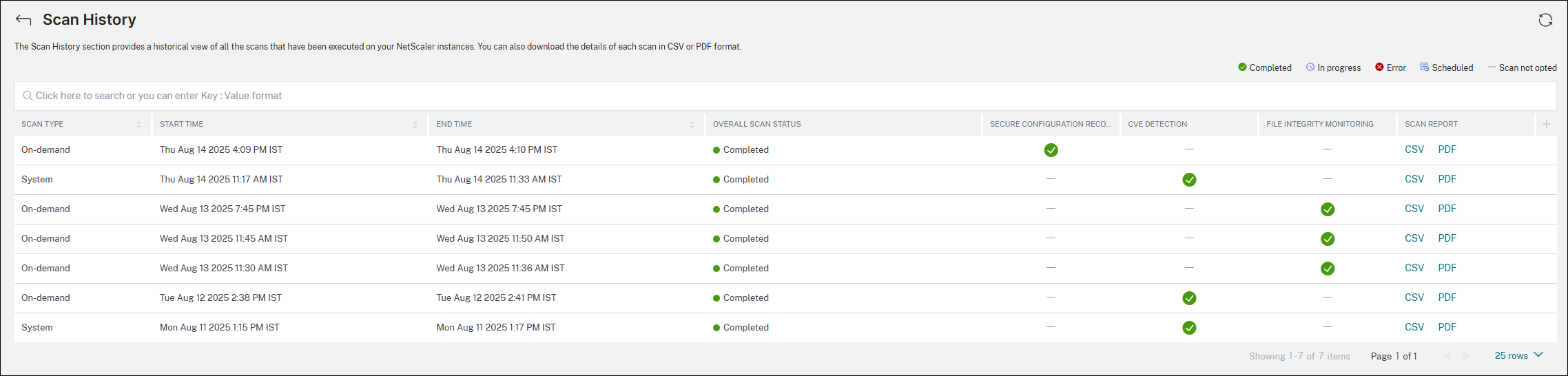Go to previous page arrow
Viewport: 1568px width, 376px height.
(1447, 356)
